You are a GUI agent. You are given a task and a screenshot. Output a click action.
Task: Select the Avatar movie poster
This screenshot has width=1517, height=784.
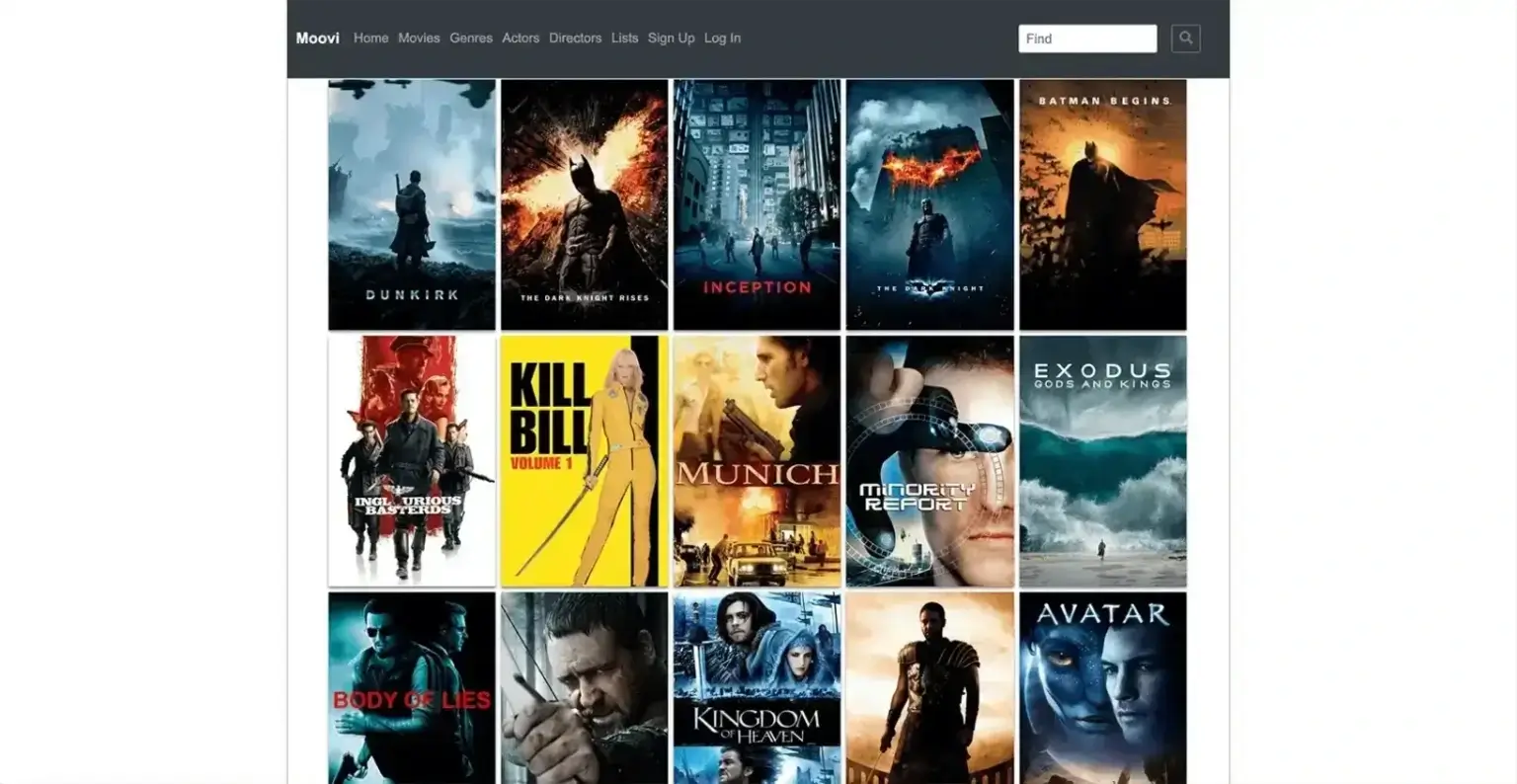pos(1102,688)
